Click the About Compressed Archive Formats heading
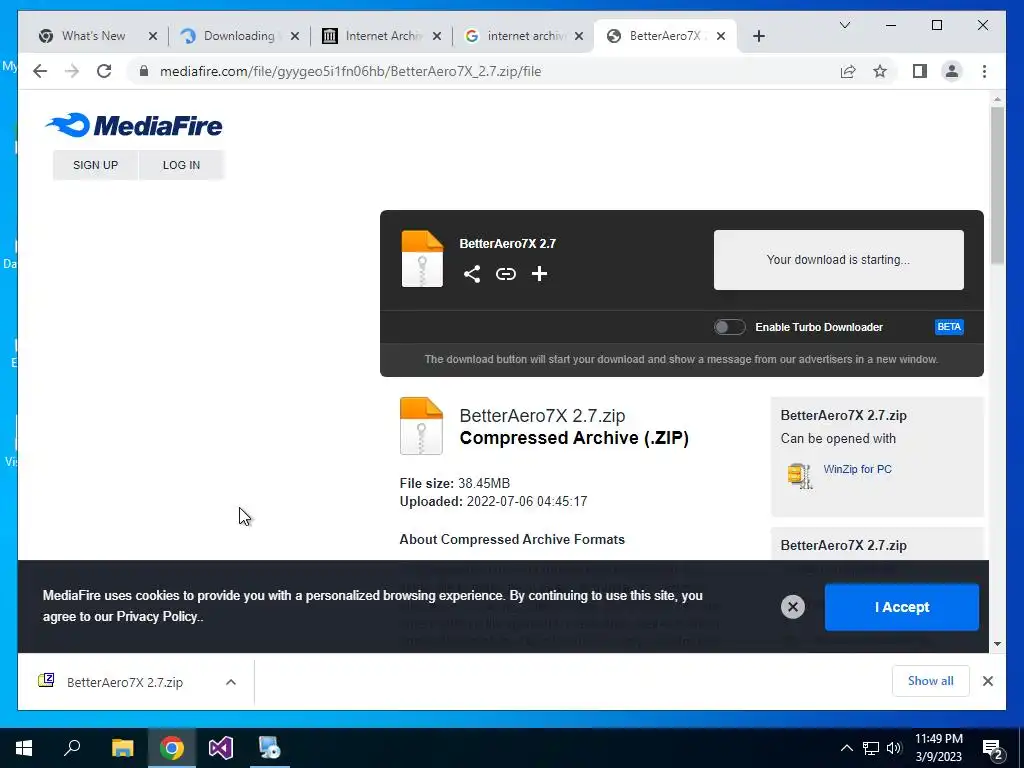The image size is (1024, 768). click(x=512, y=539)
